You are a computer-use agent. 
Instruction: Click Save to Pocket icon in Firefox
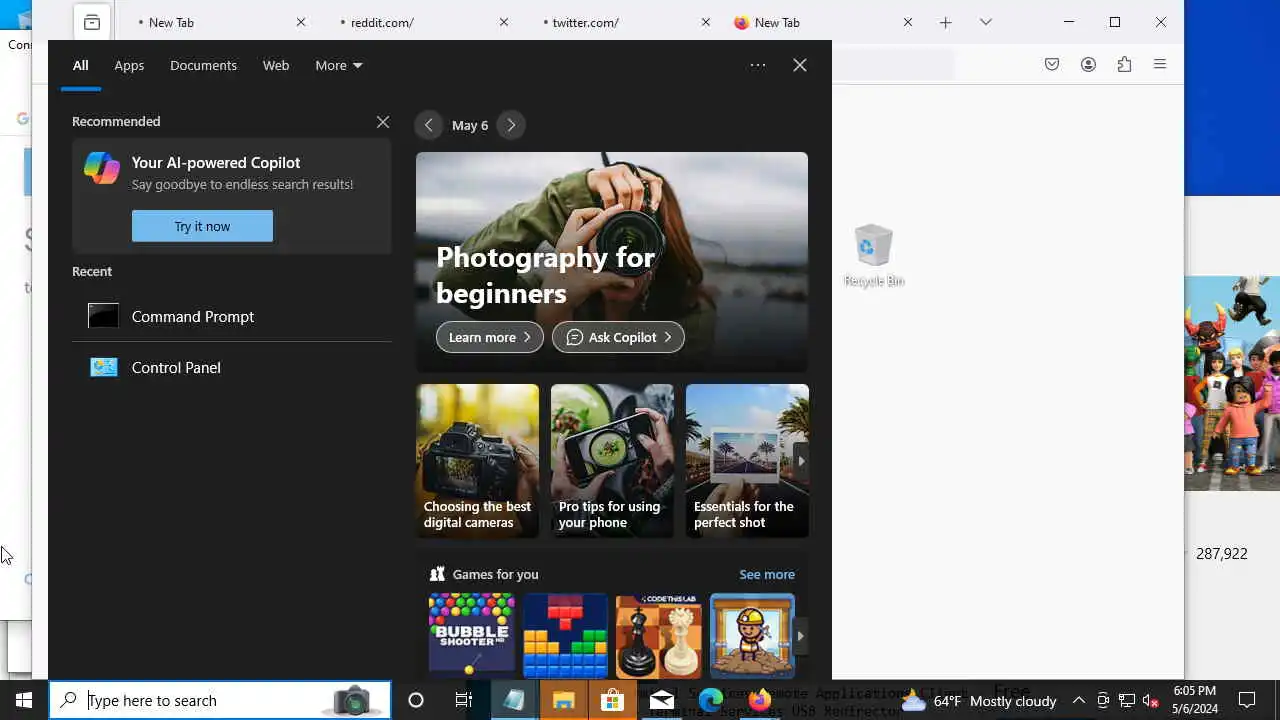pos(1052,64)
